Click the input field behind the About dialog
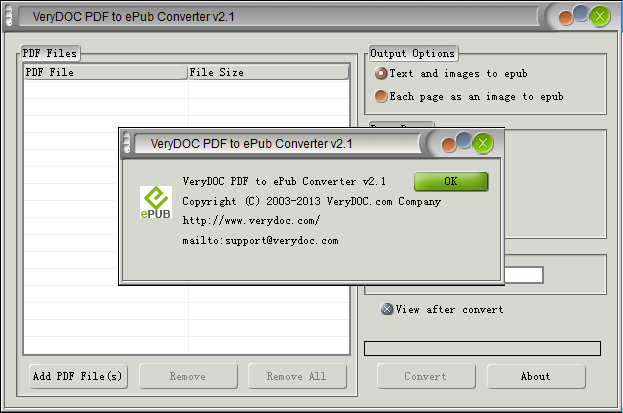The height and width of the screenshot is (413, 623). point(523,275)
